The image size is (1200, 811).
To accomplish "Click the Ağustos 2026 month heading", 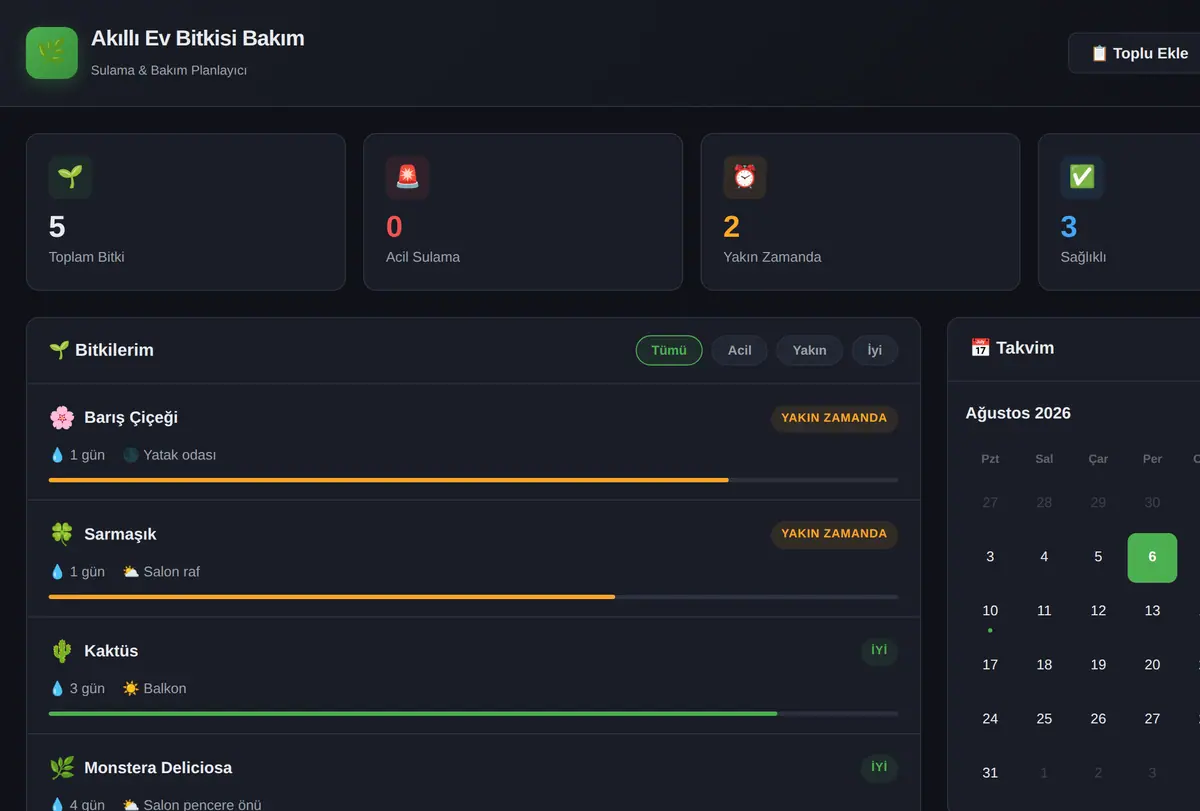I will (1018, 413).
